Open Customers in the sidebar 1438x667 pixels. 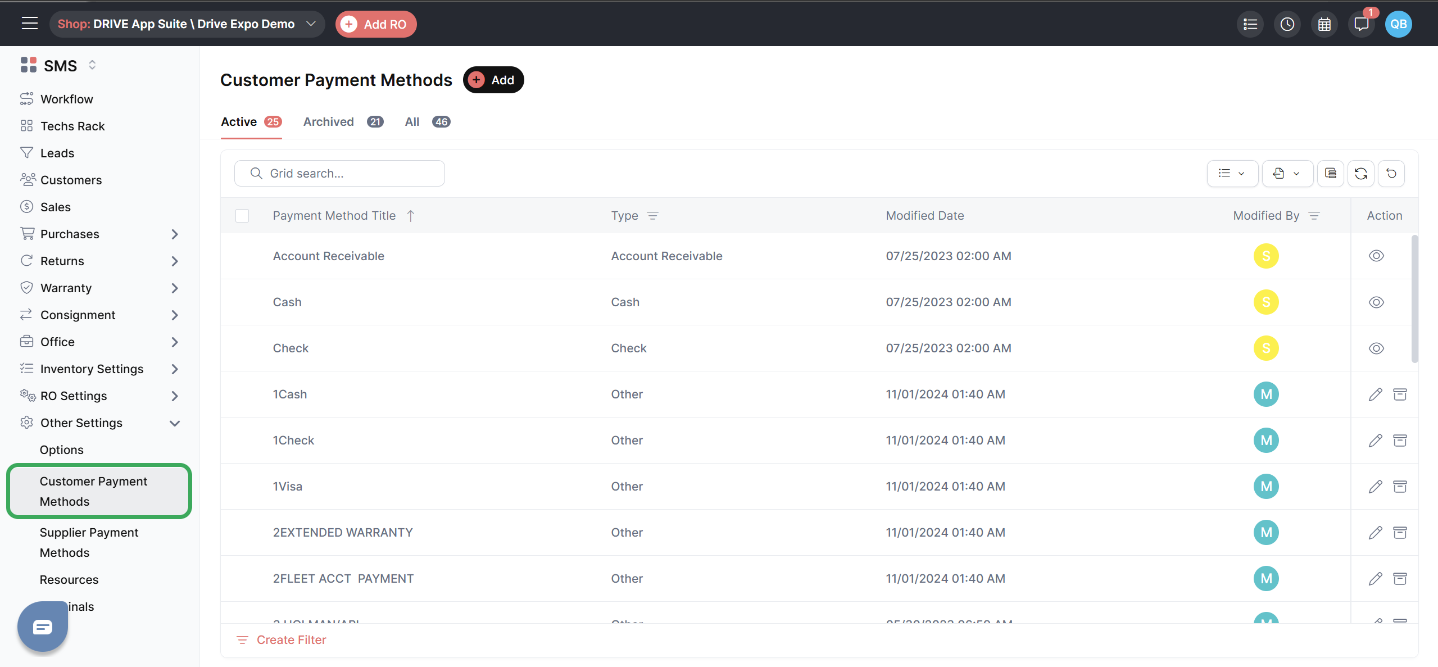71,180
